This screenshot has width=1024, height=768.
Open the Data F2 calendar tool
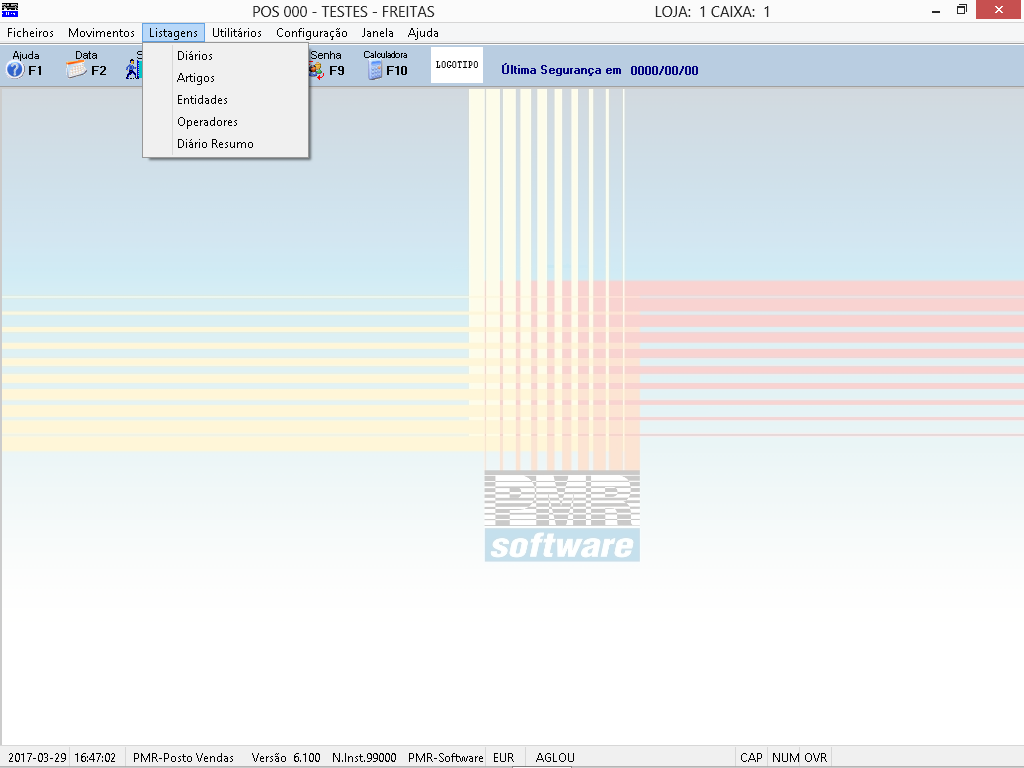point(86,65)
